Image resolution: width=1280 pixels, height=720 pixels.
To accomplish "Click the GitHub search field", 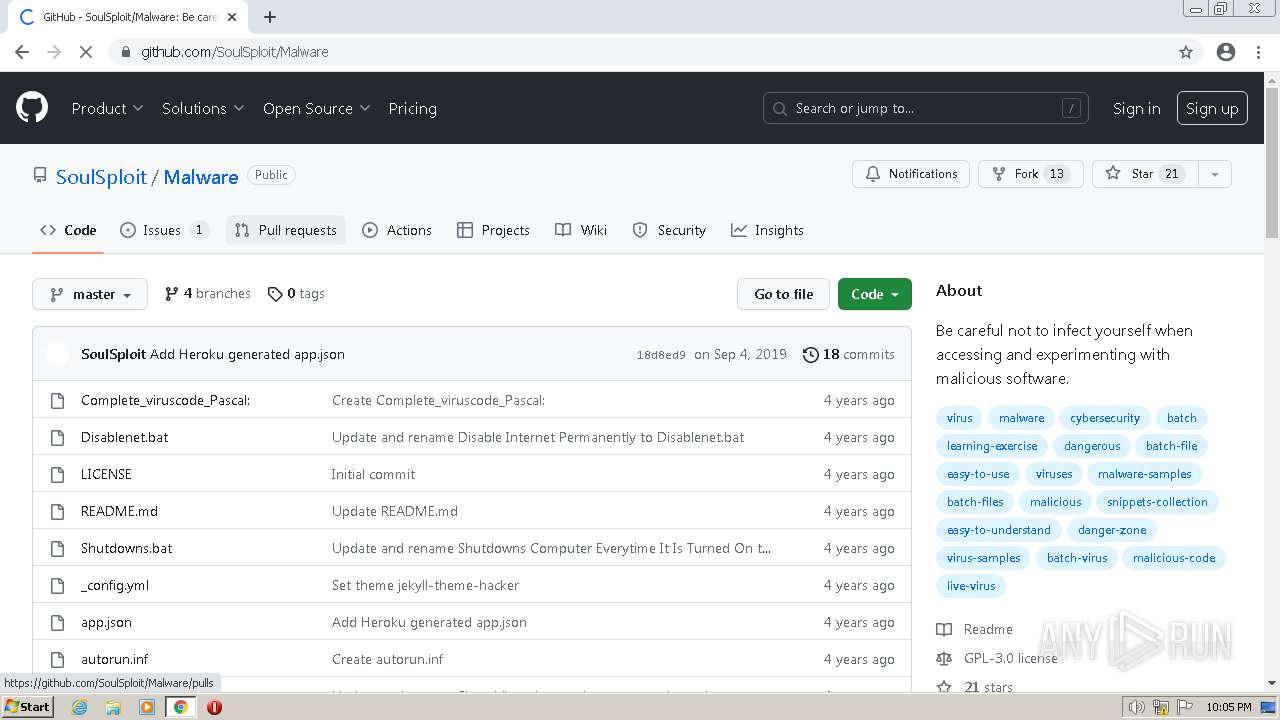I will coord(926,108).
